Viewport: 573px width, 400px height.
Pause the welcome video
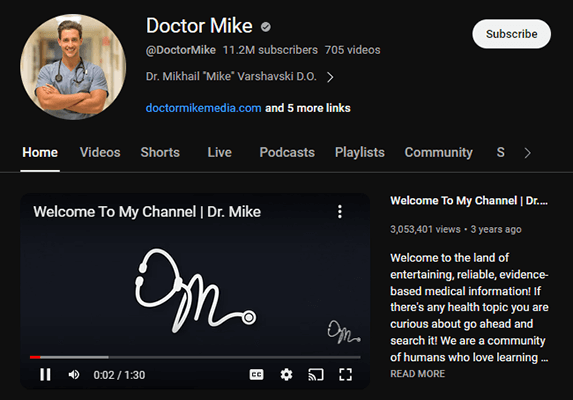[45, 374]
